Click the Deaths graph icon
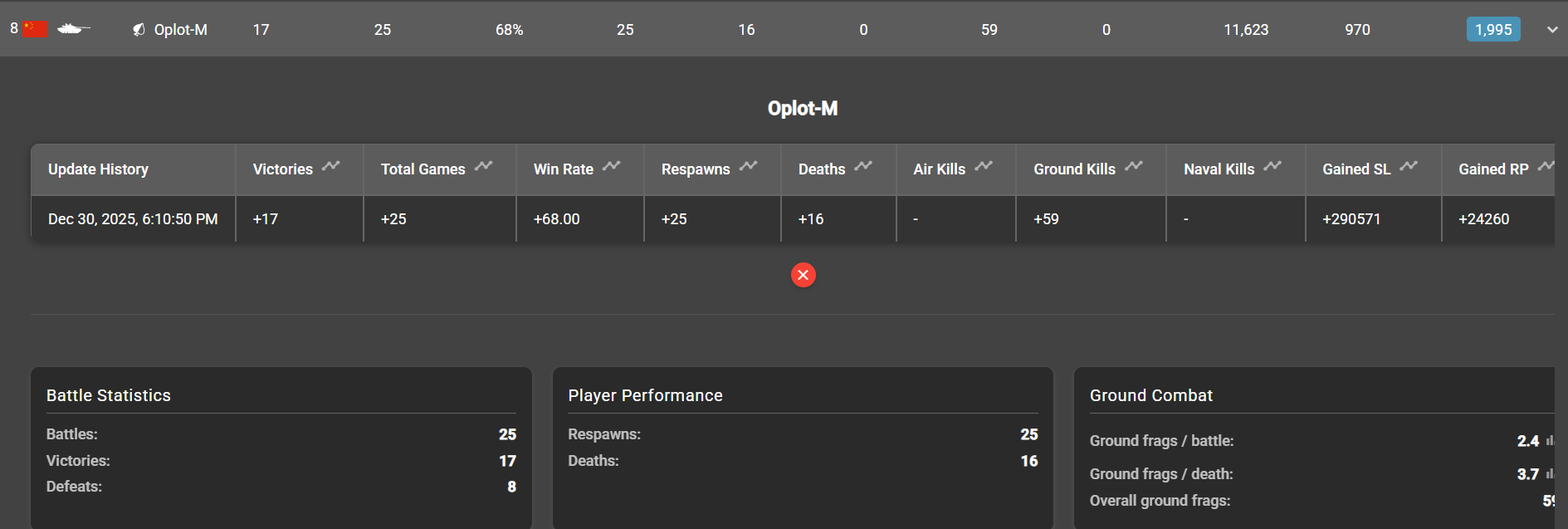The width and height of the screenshot is (1568, 529). point(863,166)
